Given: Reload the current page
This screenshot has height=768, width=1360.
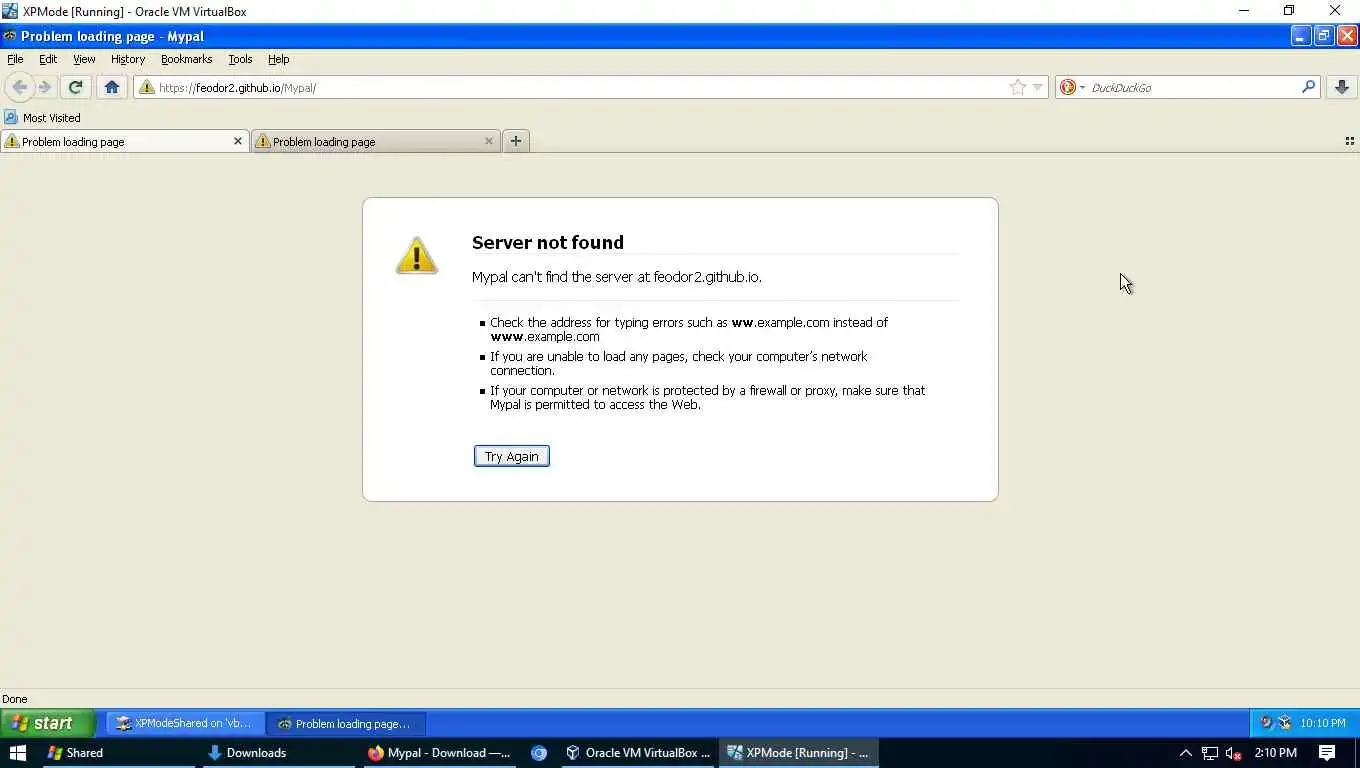Looking at the screenshot, I should click(x=75, y=87).
